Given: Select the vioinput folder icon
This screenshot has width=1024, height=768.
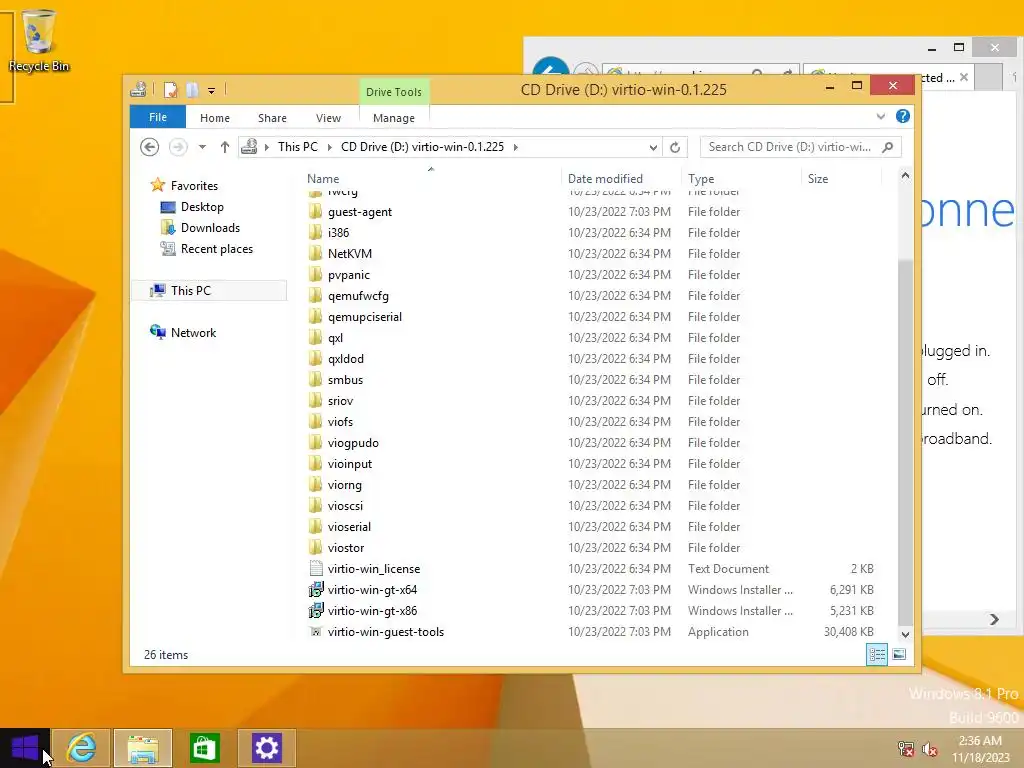Looking at the screenshot, I should coord(315,464).
